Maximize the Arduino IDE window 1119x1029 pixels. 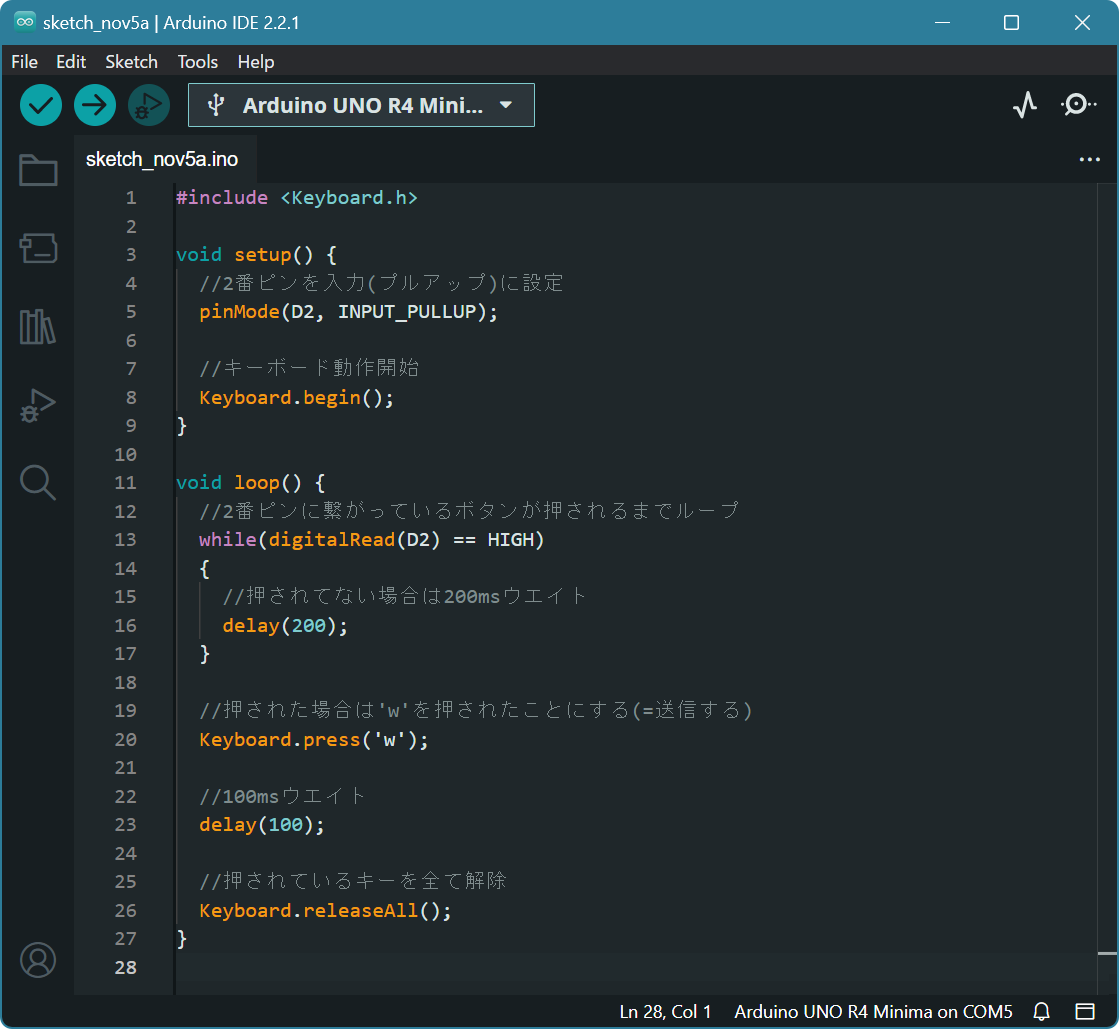tap(1011, 23)
